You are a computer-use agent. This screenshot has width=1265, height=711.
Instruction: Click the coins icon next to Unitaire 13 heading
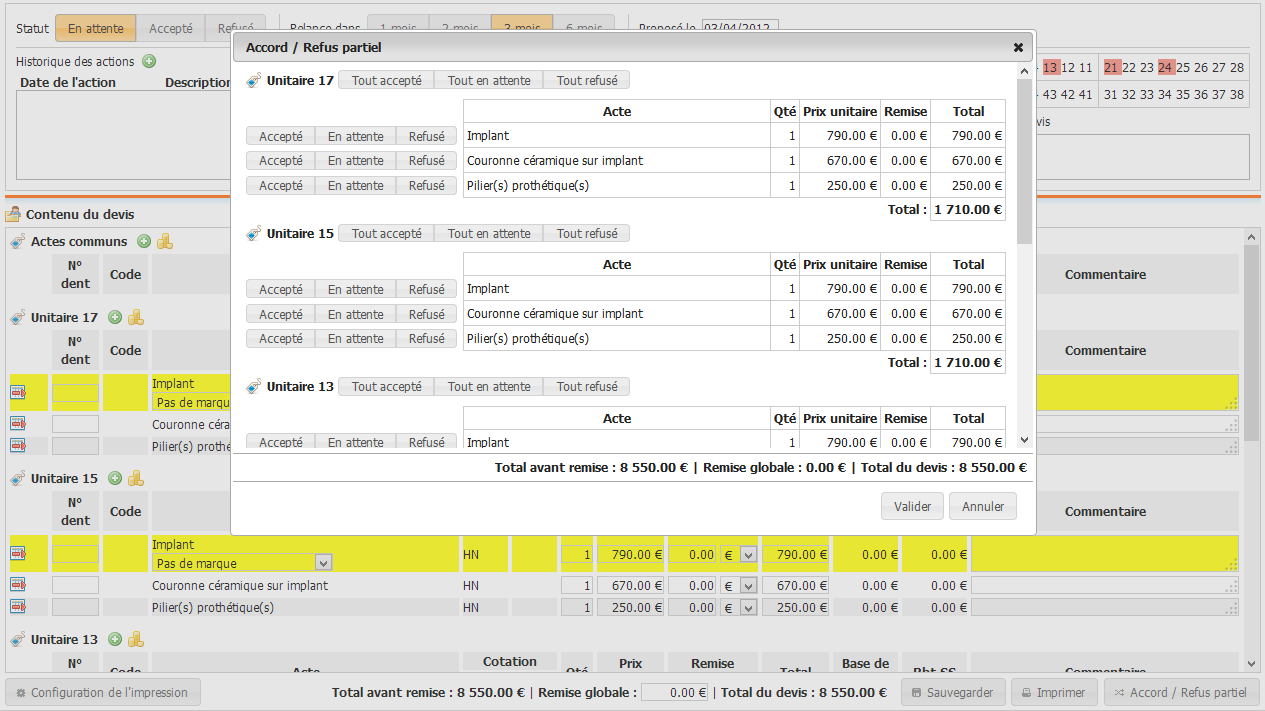(136, 639)
